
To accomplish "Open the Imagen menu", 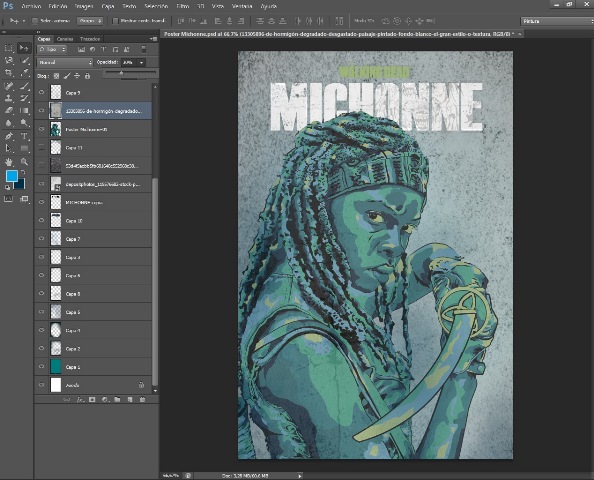I will coord(84,6).
